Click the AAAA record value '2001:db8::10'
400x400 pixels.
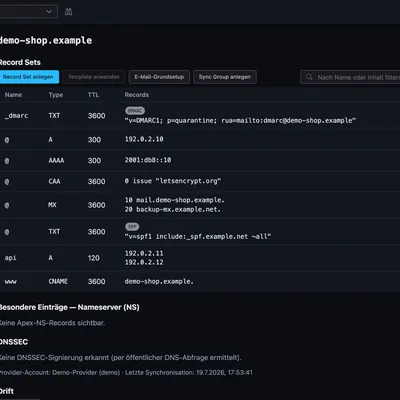pos(148,160)
